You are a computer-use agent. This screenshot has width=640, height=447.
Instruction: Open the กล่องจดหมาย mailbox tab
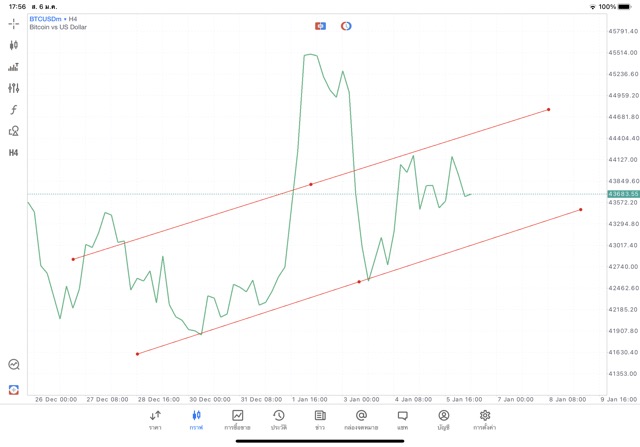(x=361, y=419)
